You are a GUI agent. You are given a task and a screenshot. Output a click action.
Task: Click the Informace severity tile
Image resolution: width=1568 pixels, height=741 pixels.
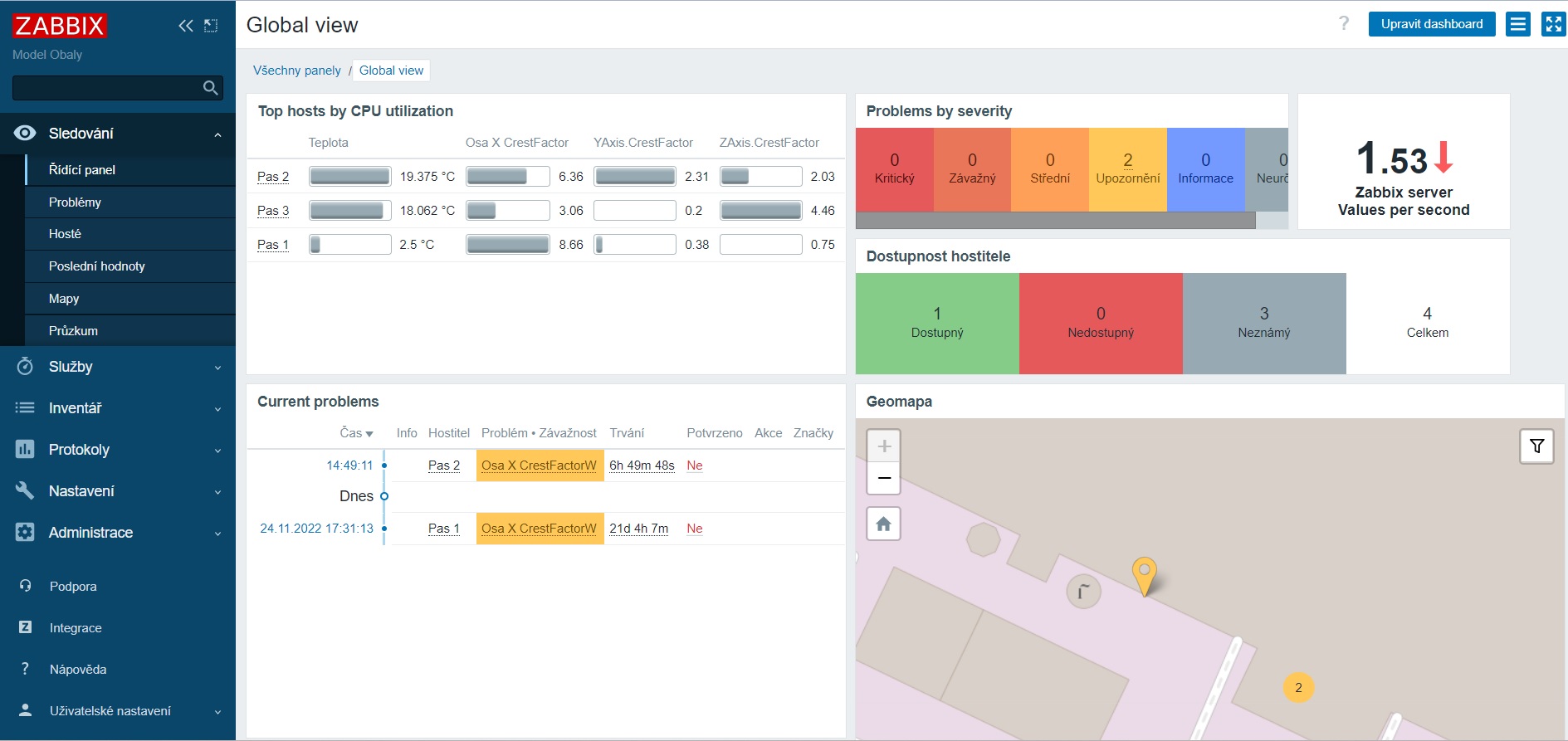point(1206,169)
